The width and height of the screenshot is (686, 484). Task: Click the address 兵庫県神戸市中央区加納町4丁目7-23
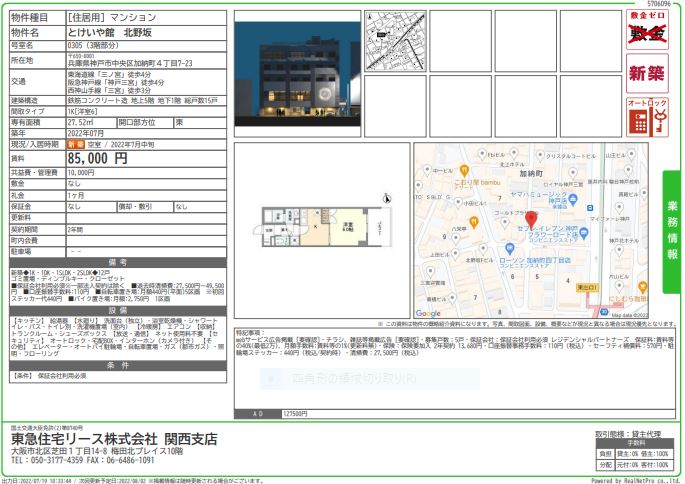click(x=130, y=63)
